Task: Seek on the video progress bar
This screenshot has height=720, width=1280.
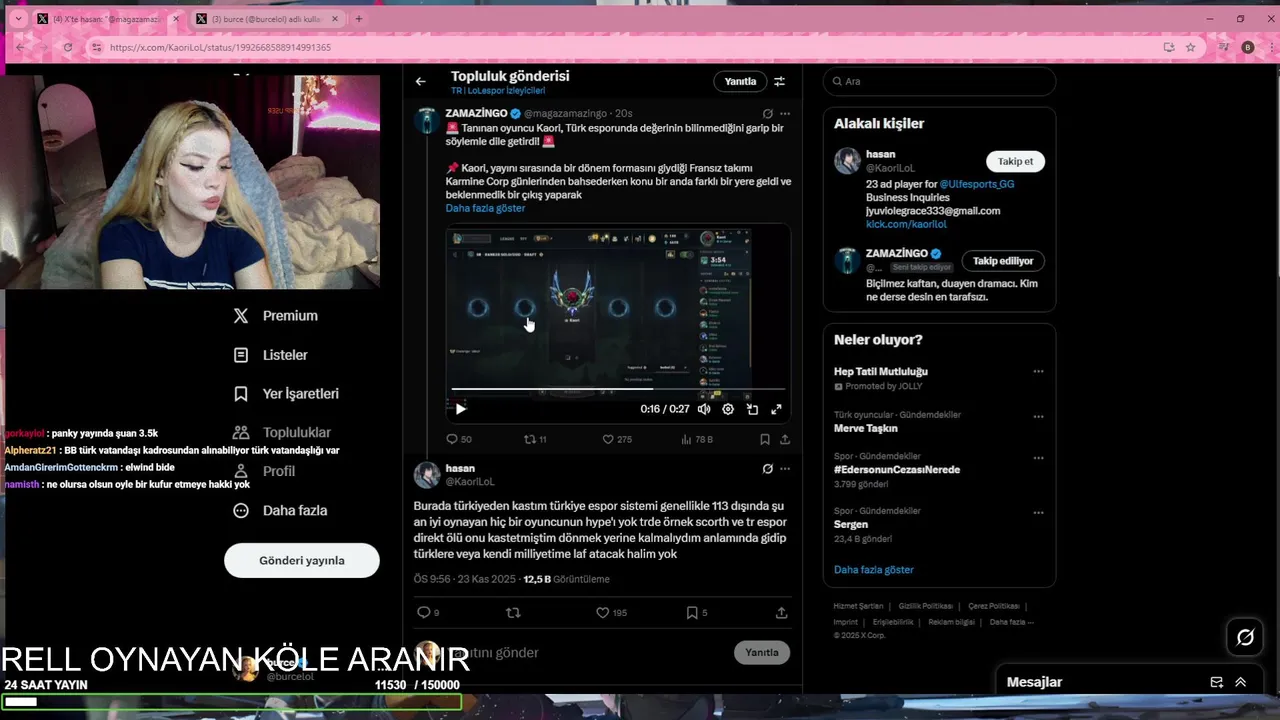Action: [618, 389]
